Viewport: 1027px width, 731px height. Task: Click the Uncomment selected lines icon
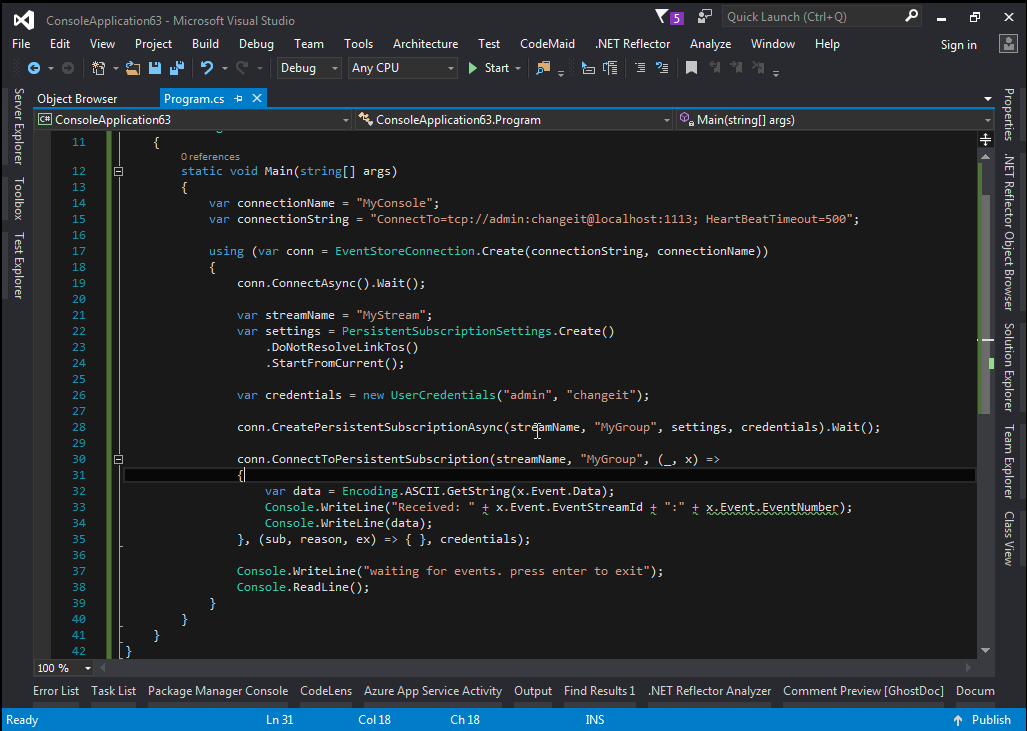tap(662, 67)
